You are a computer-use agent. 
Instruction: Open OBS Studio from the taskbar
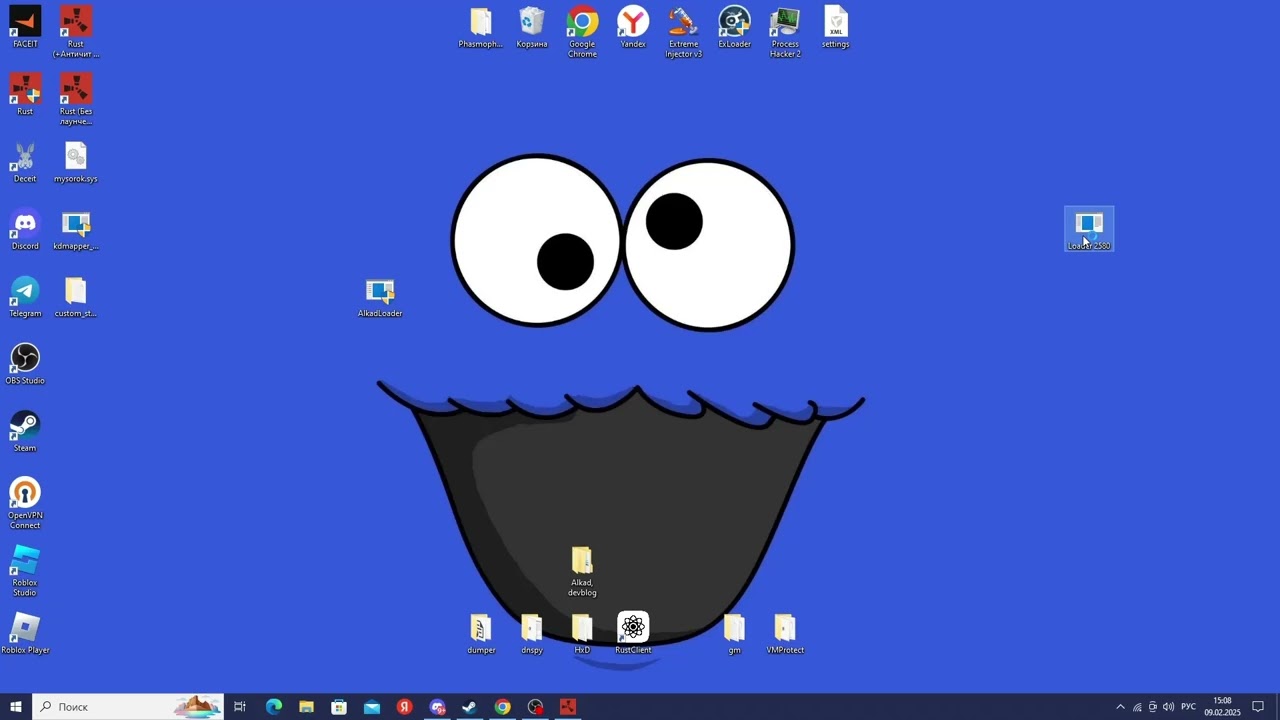[x=536, y=707]
